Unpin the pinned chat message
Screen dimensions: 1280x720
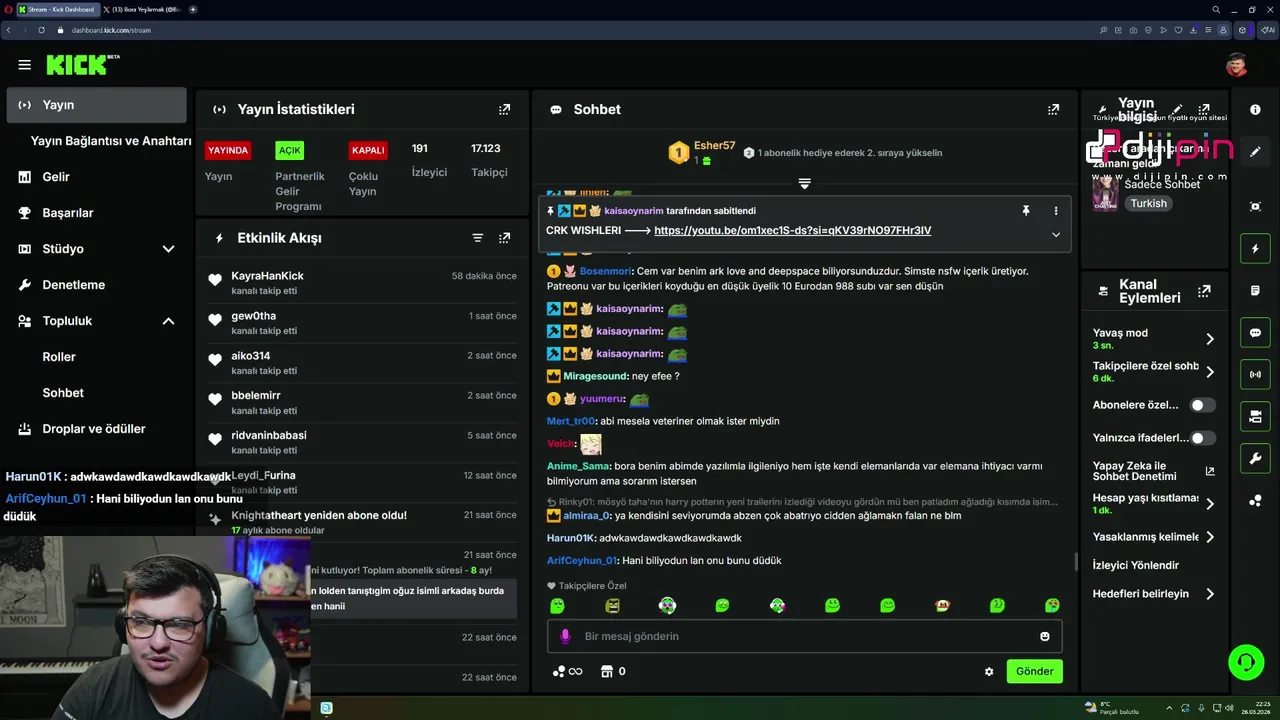coord(1025,211)
